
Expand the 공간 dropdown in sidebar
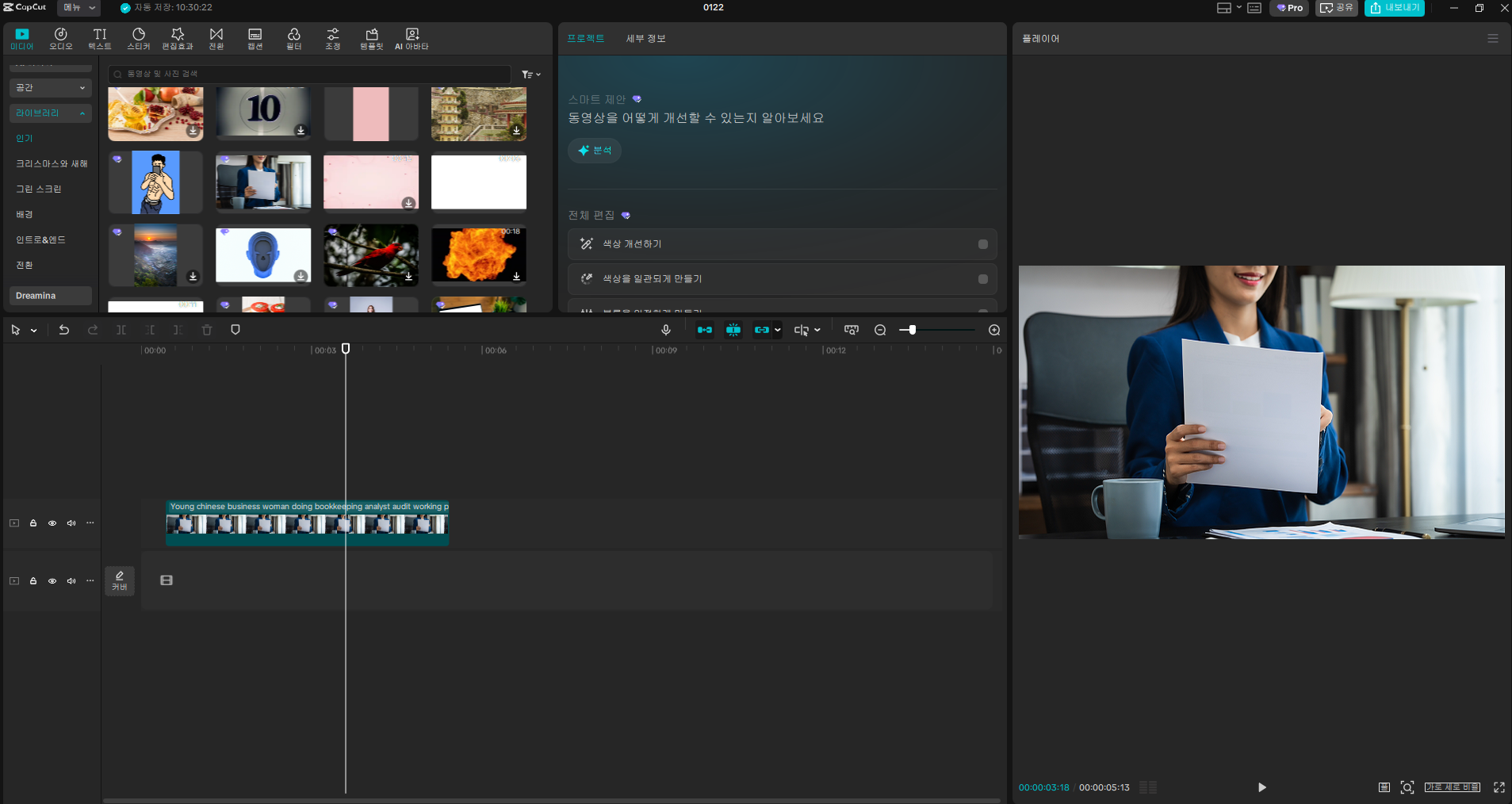pyautogui.click(x=51, y=87)
